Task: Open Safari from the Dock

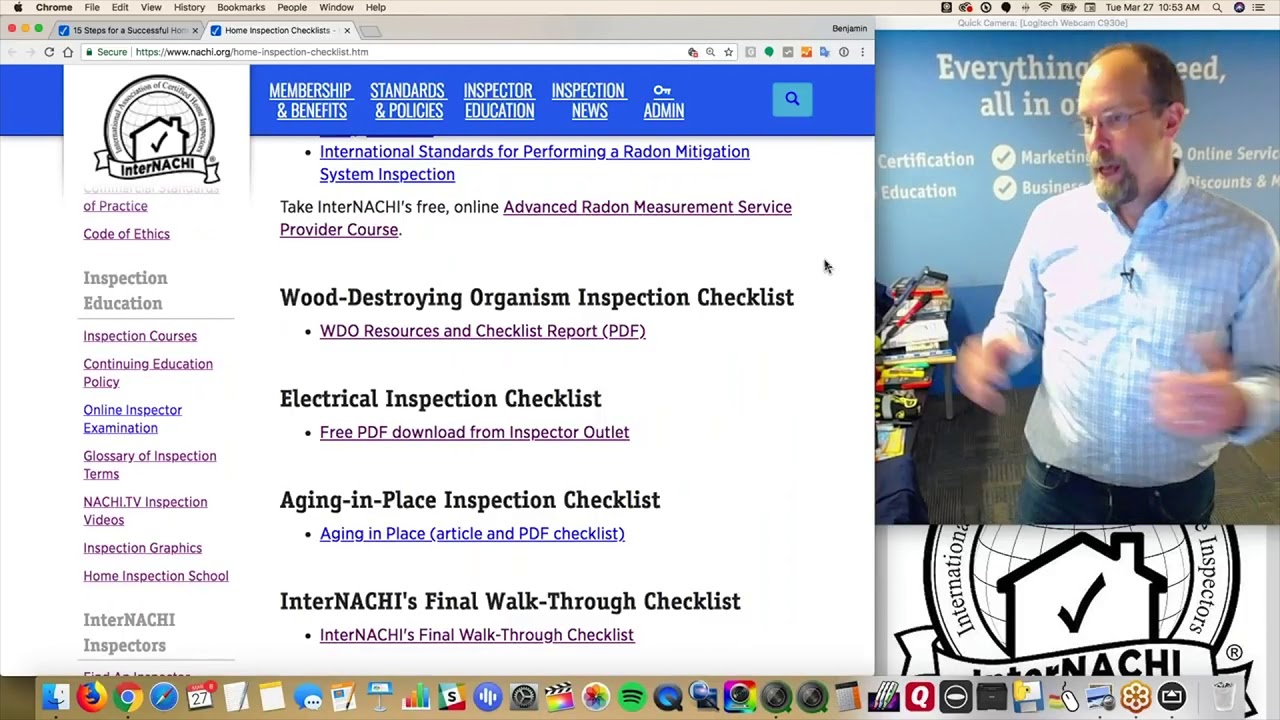Action: (x=163, y=697)
